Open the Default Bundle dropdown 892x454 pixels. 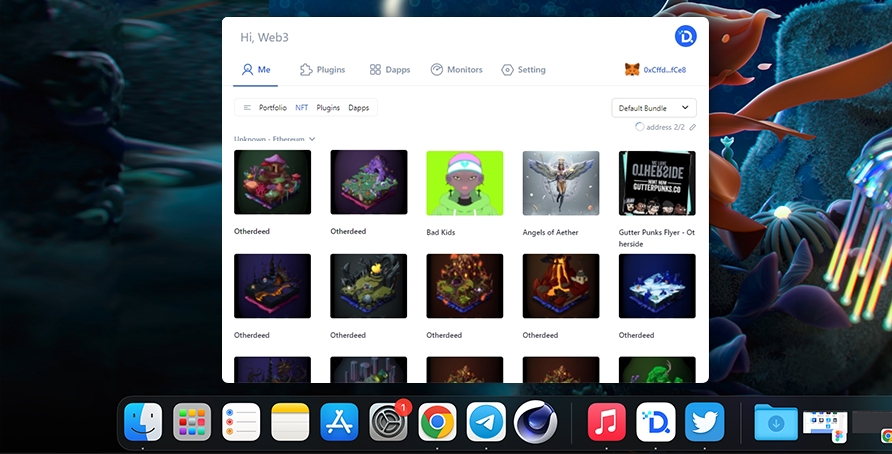(x=654, y=108)
